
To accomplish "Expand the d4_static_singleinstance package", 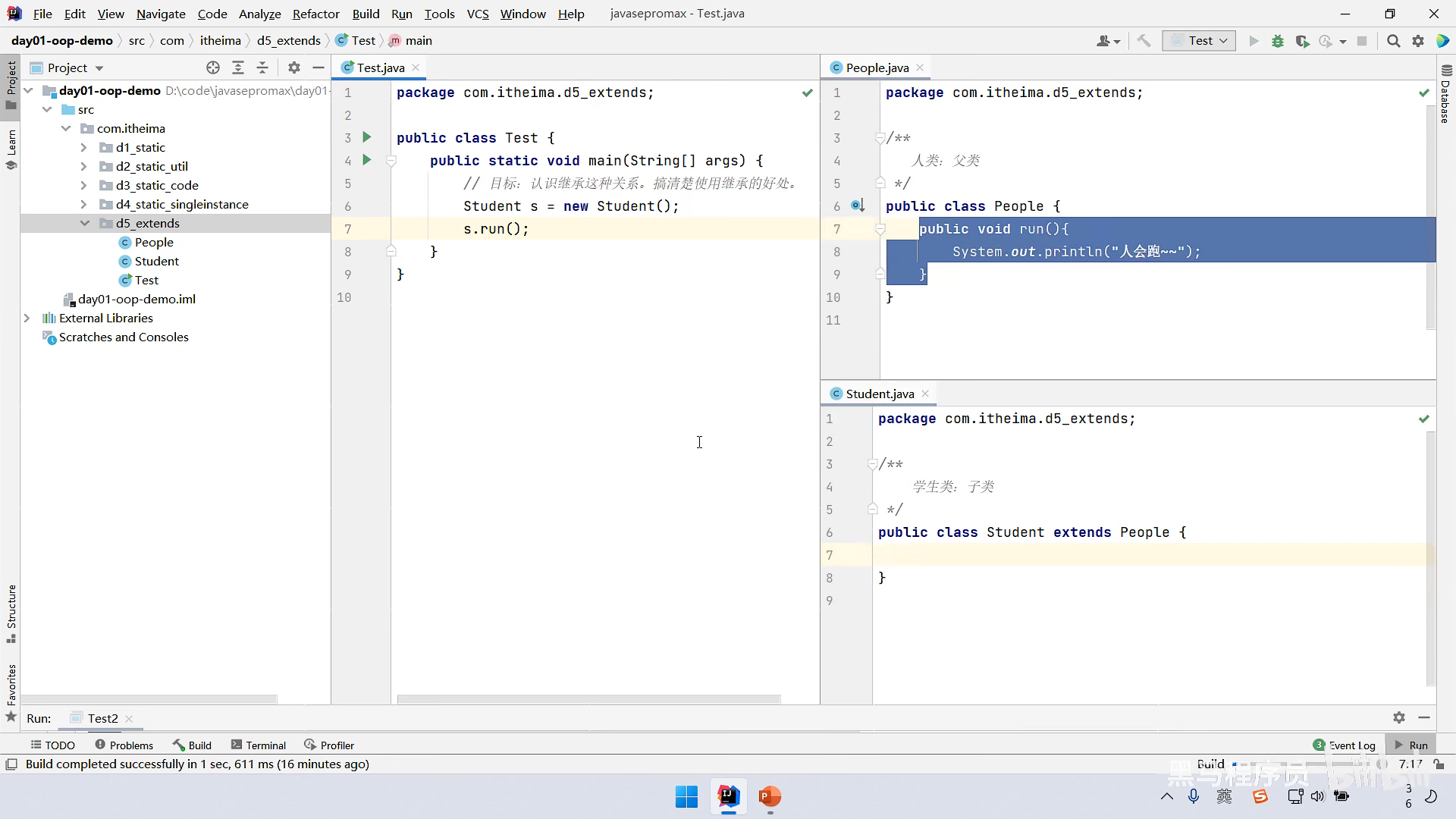I will [x=84, y=204].
